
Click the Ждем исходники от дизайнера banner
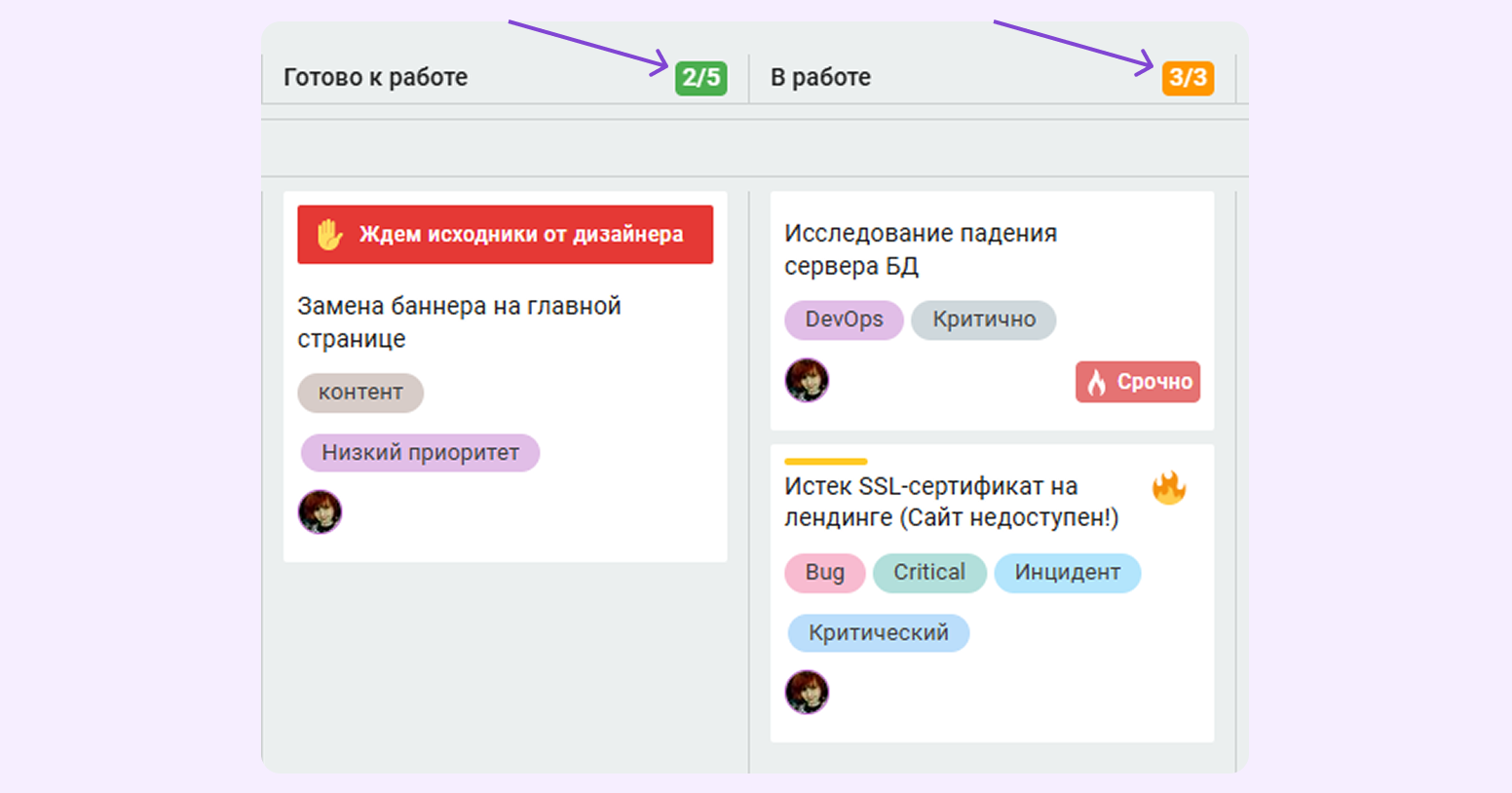pyautogui.click(x=505, y=234)
